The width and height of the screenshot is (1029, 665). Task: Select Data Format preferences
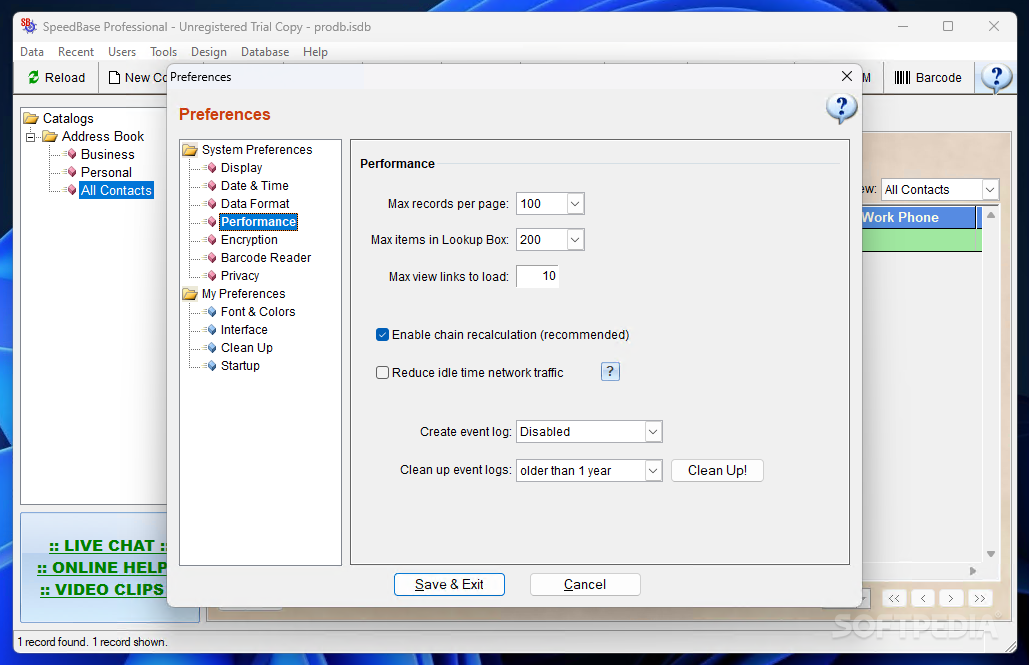pyautogui.click(x=255, y=204)
